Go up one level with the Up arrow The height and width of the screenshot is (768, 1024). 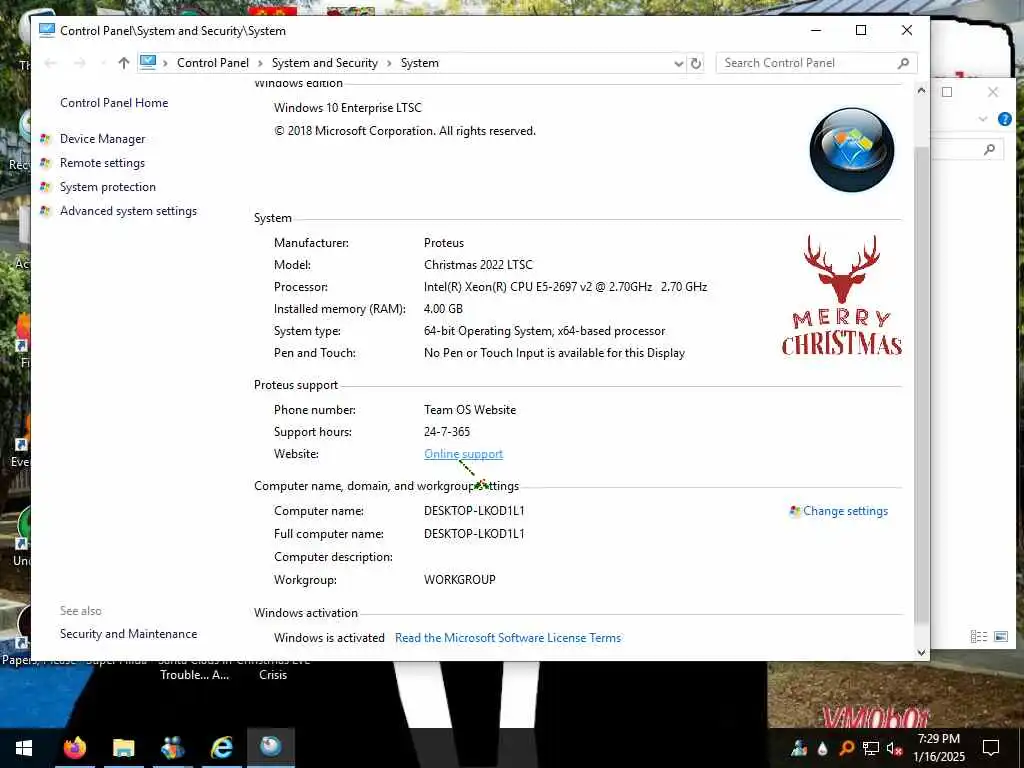pyautogui.click(x=123, y=63)
